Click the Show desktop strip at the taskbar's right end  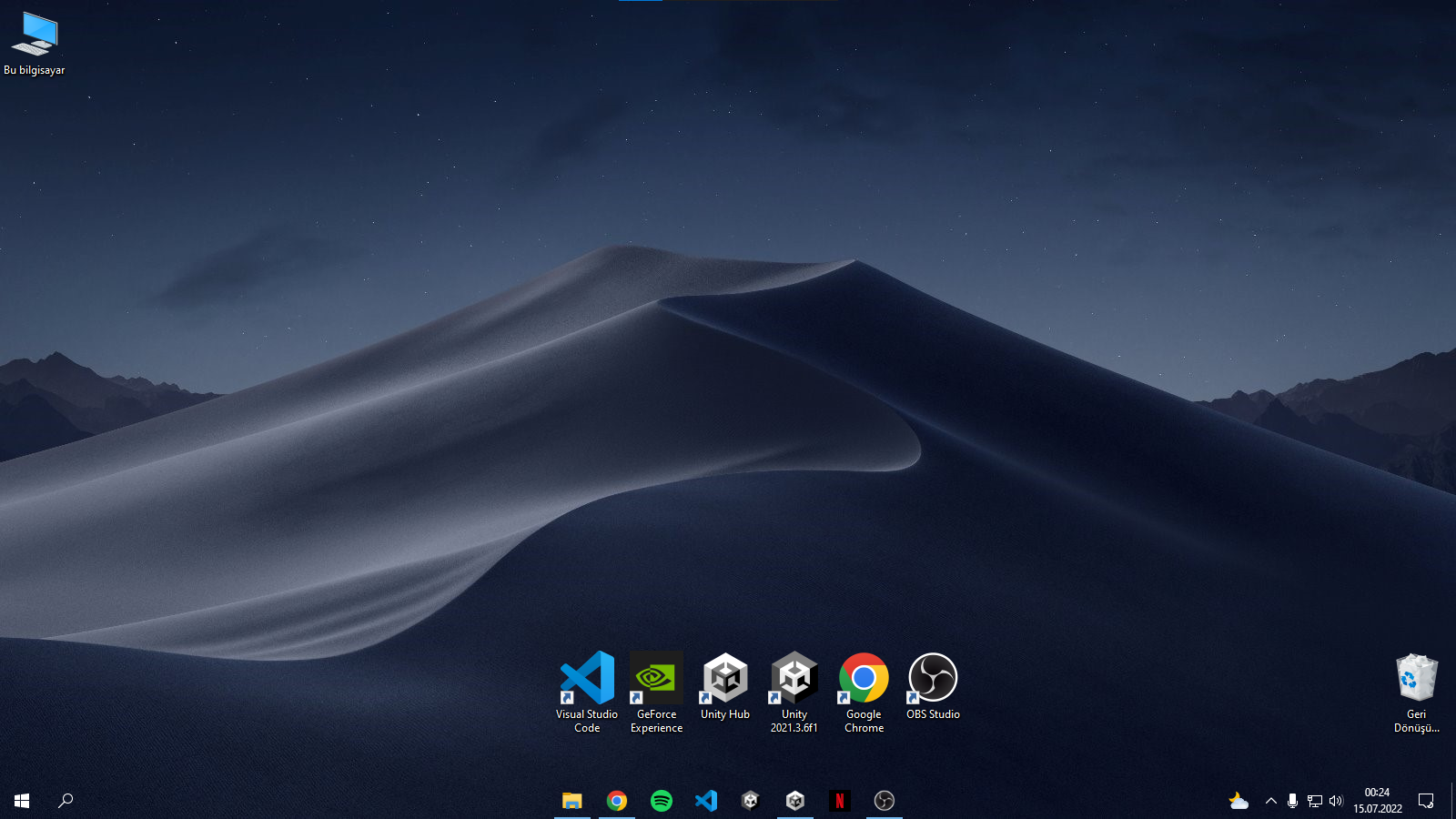1453,801
